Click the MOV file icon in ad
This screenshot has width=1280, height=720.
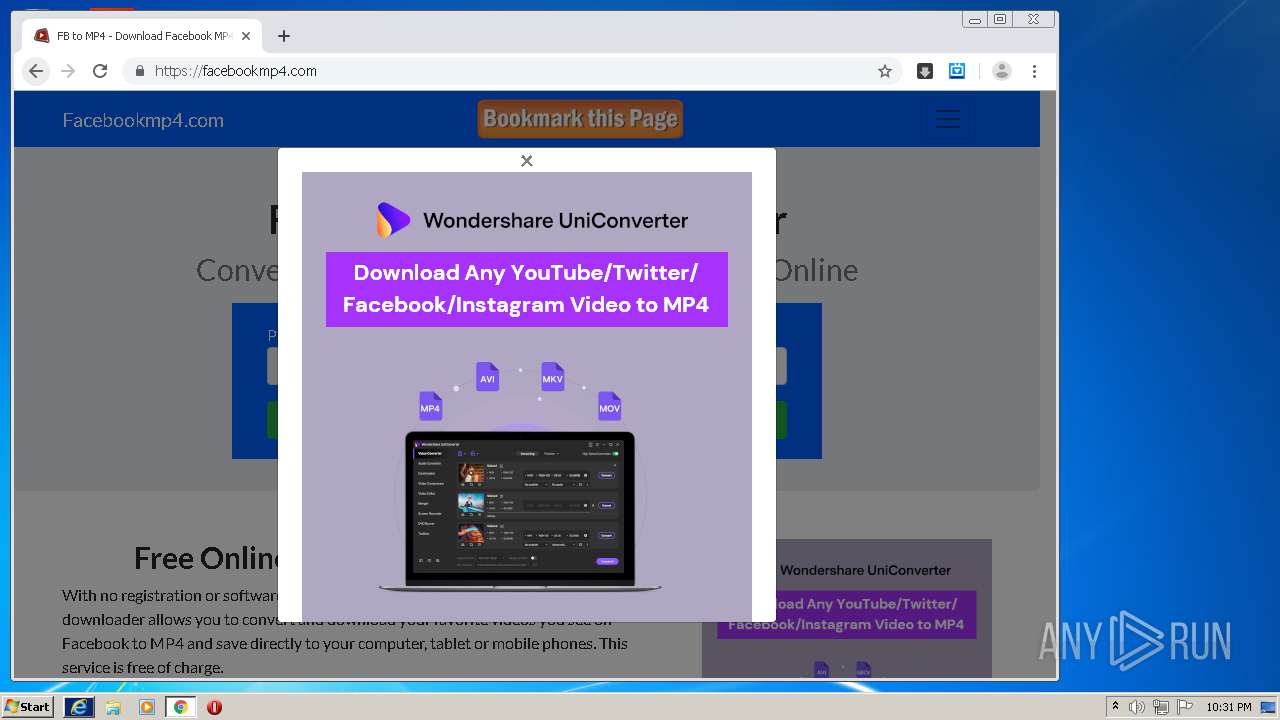(x=610, y=407)
